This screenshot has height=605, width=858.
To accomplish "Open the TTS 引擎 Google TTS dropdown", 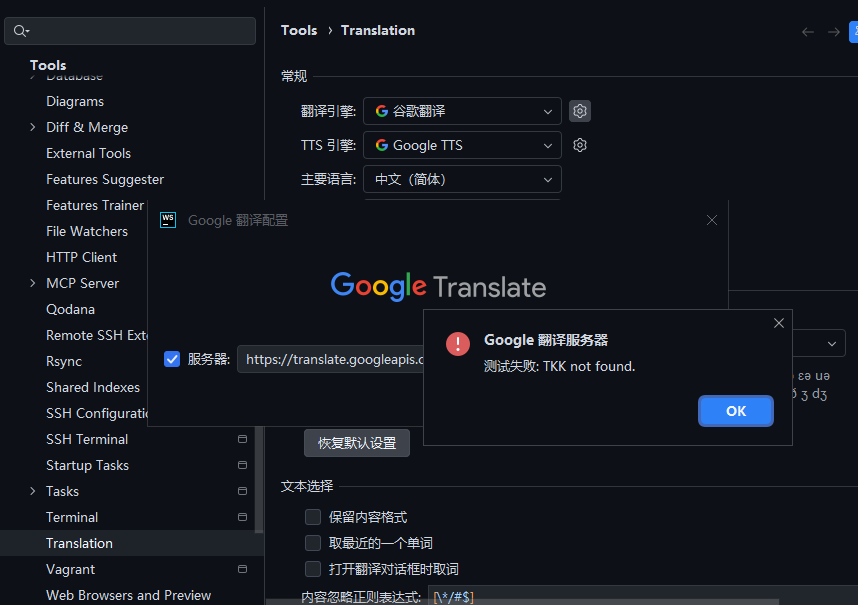I will coord(462,145).
